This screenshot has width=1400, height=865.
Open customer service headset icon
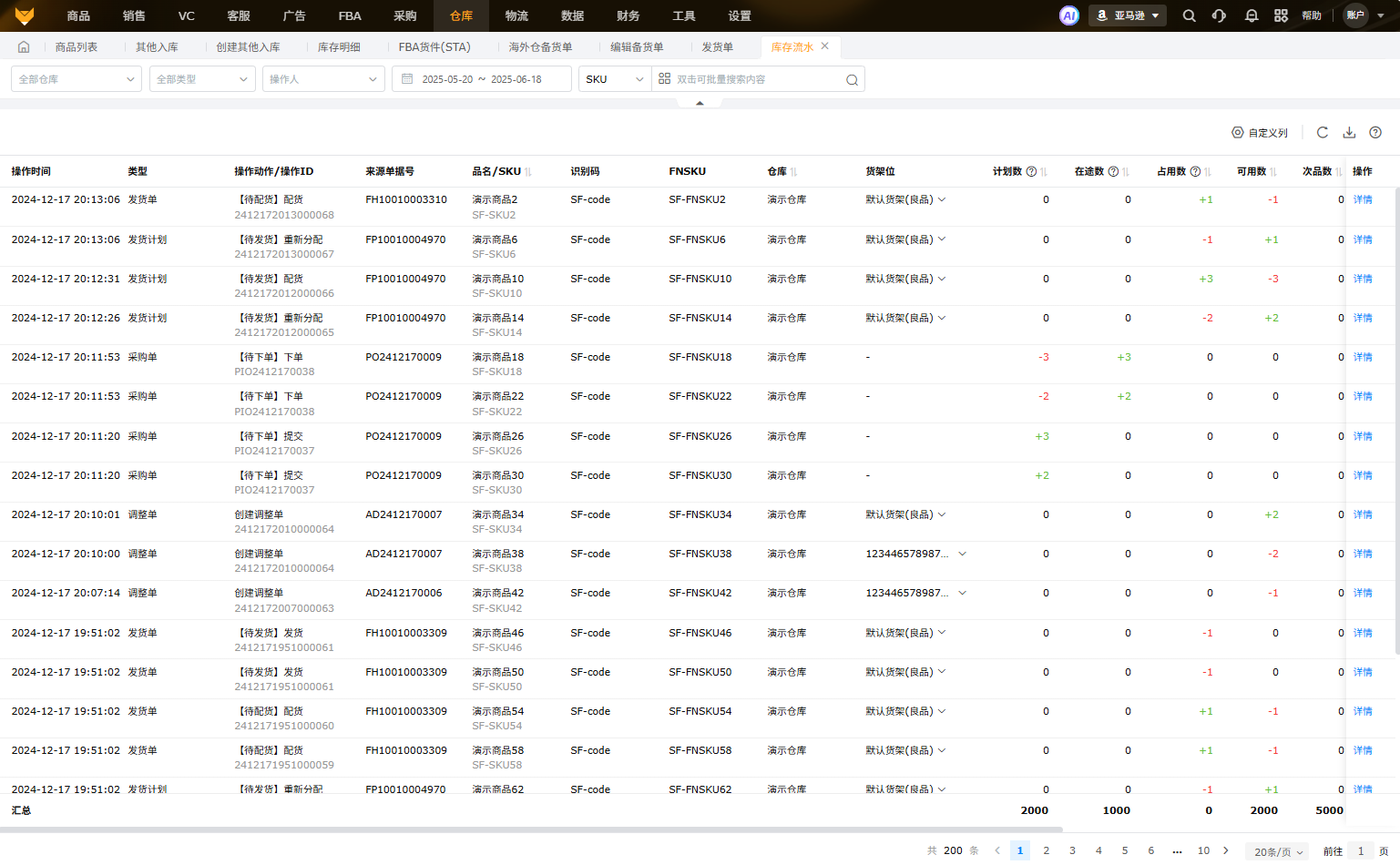pos(1219,15)
